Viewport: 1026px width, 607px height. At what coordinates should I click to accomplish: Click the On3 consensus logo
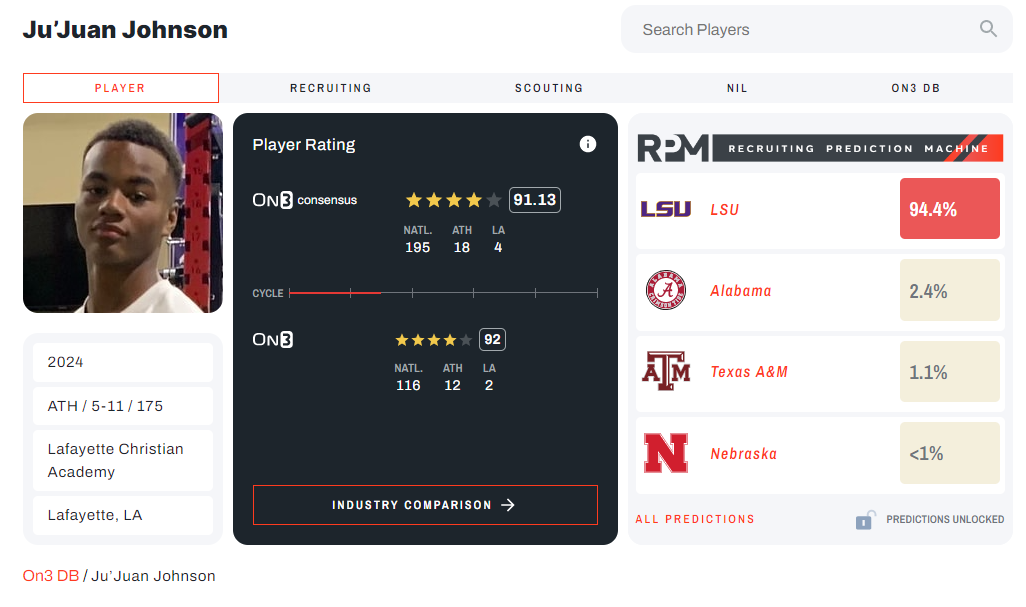[x=304, y=200]
